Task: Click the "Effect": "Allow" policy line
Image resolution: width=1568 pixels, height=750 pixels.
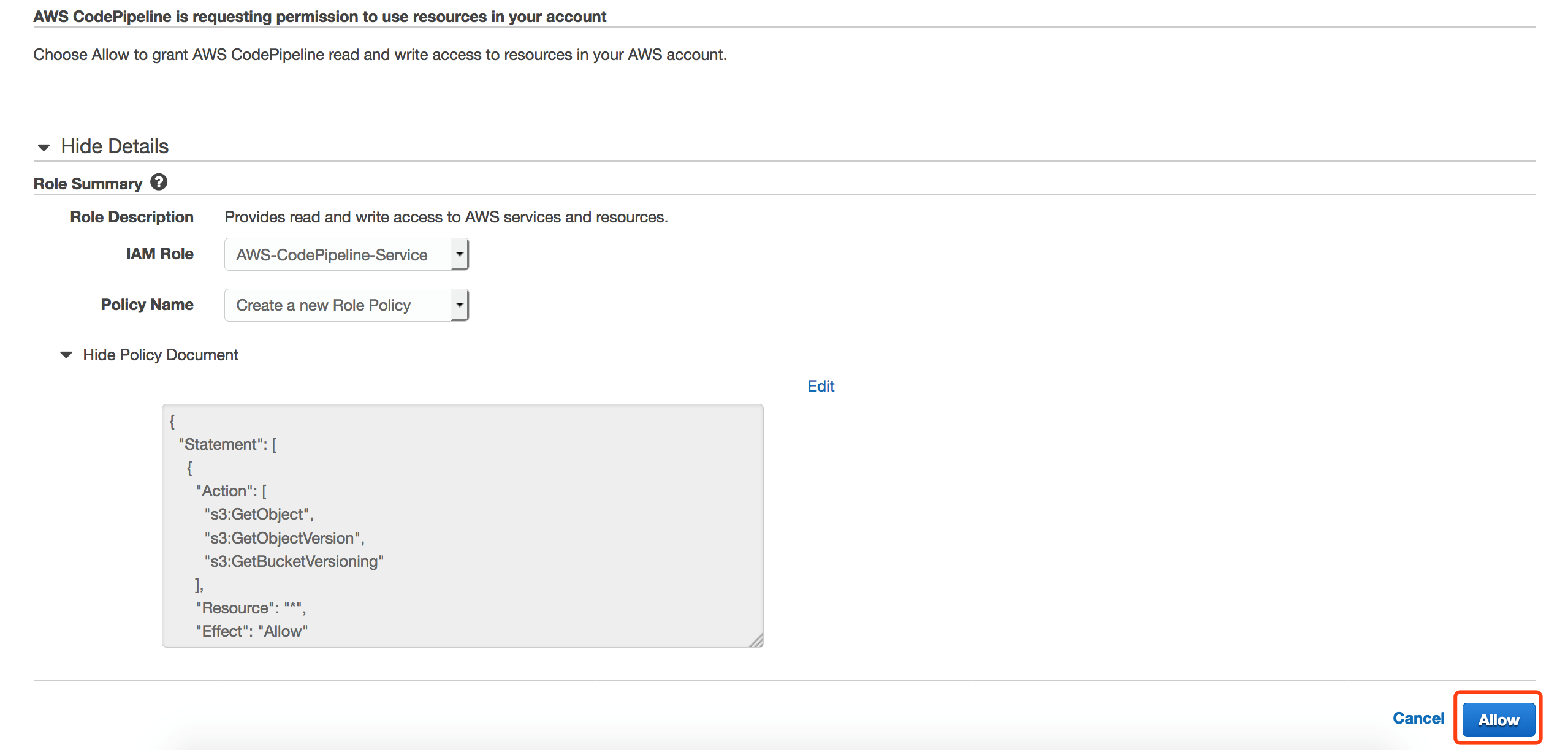Action: [x=252, y=631]
